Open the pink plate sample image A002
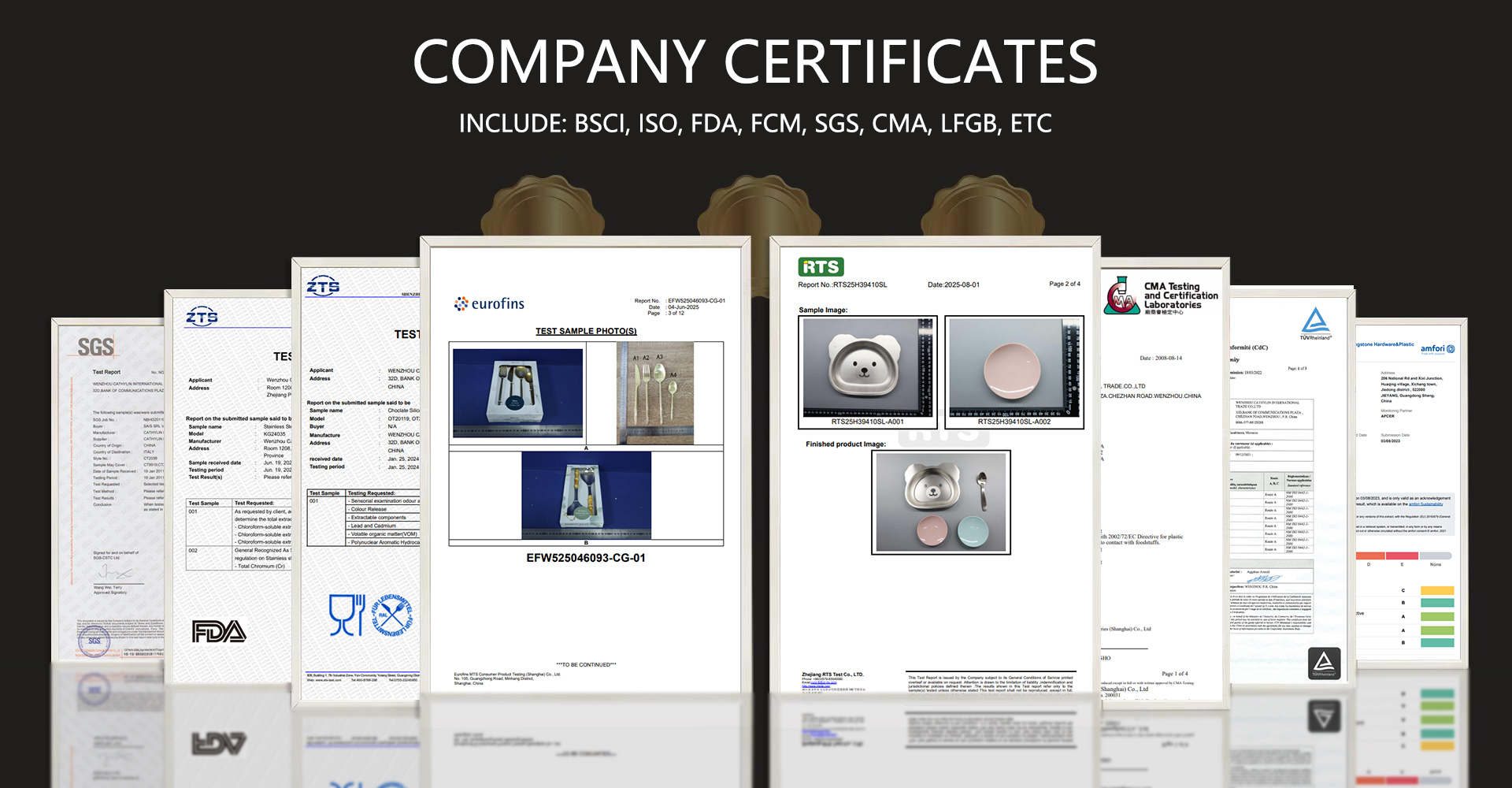 (1014, 367)
